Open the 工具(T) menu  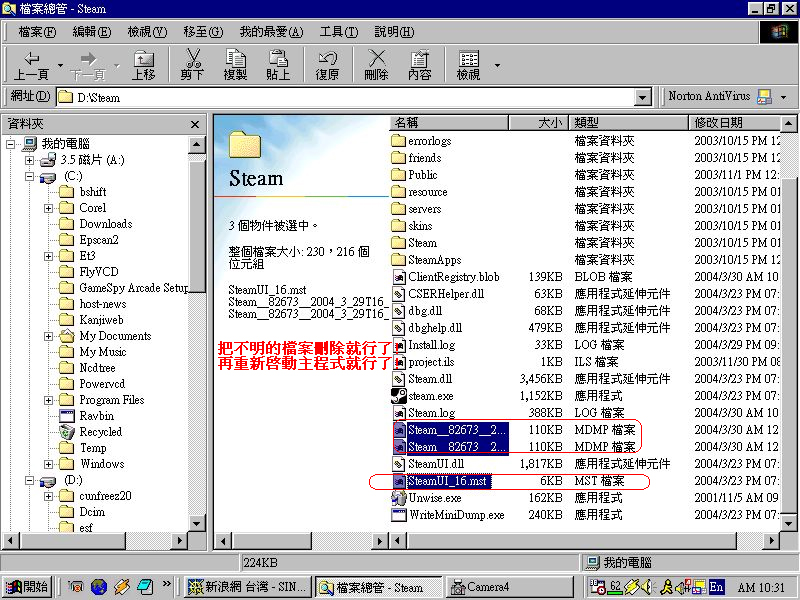[x=339, y=32]
